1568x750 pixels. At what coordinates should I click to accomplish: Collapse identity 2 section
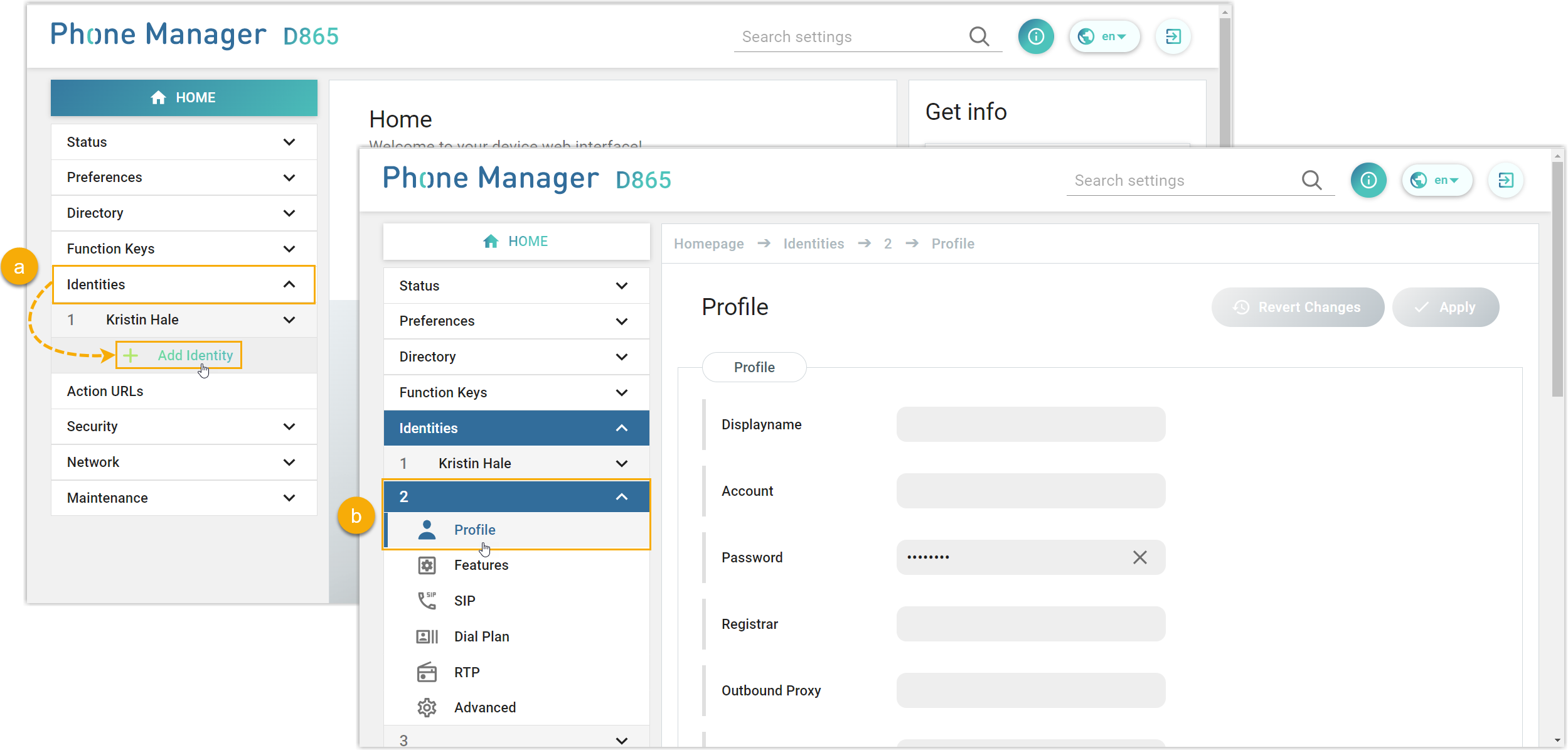pyautogui.click(x=621, y=496)
